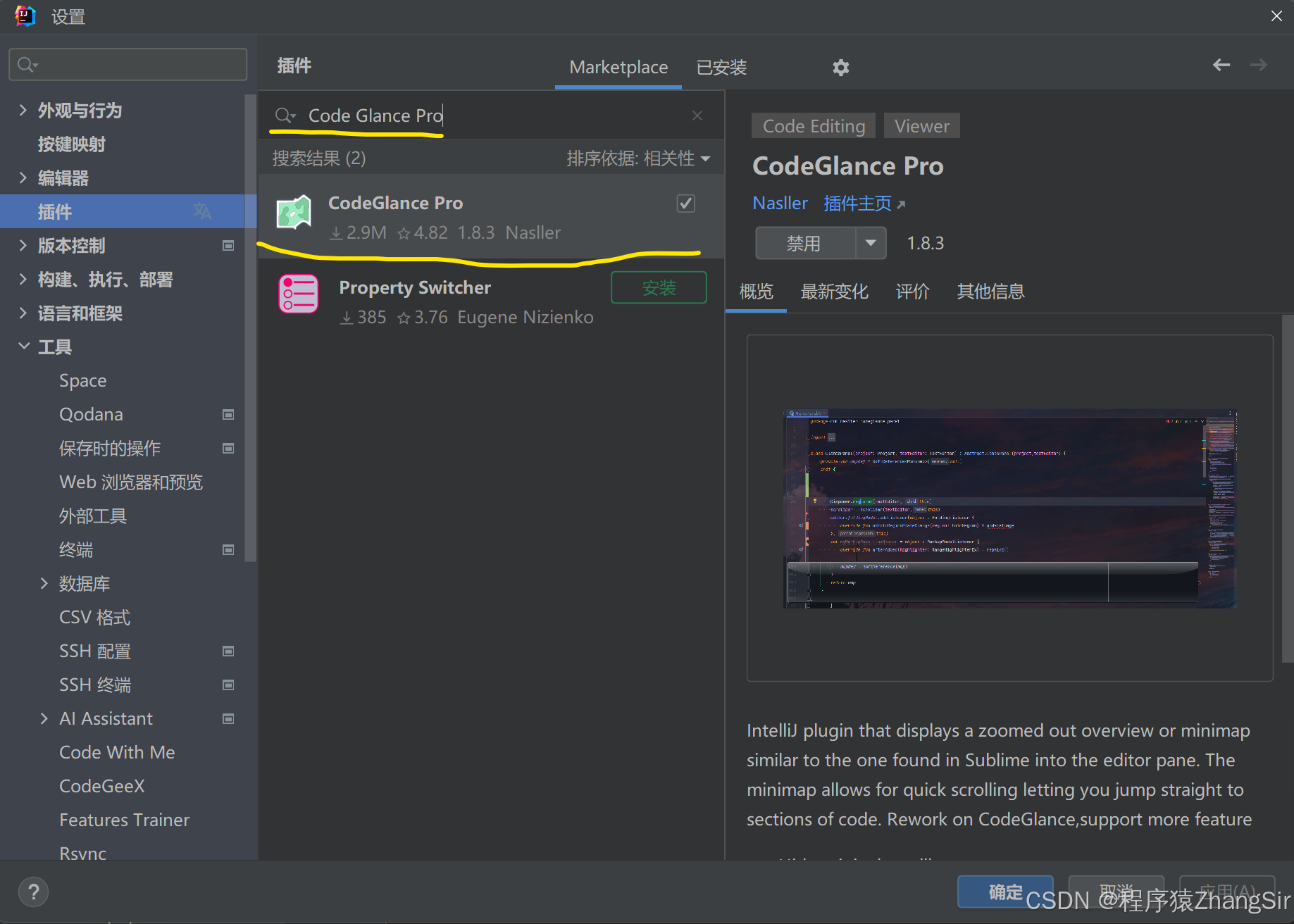Select the 最新变化 tab
Viewport: 1294px width, 924px height.
834,292
